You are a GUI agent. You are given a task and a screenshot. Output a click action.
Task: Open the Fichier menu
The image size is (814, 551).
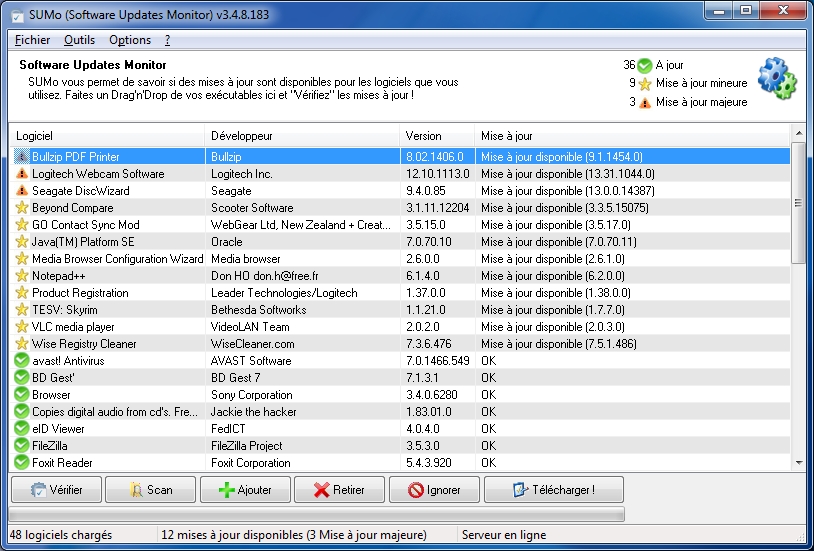coord(32,40)
